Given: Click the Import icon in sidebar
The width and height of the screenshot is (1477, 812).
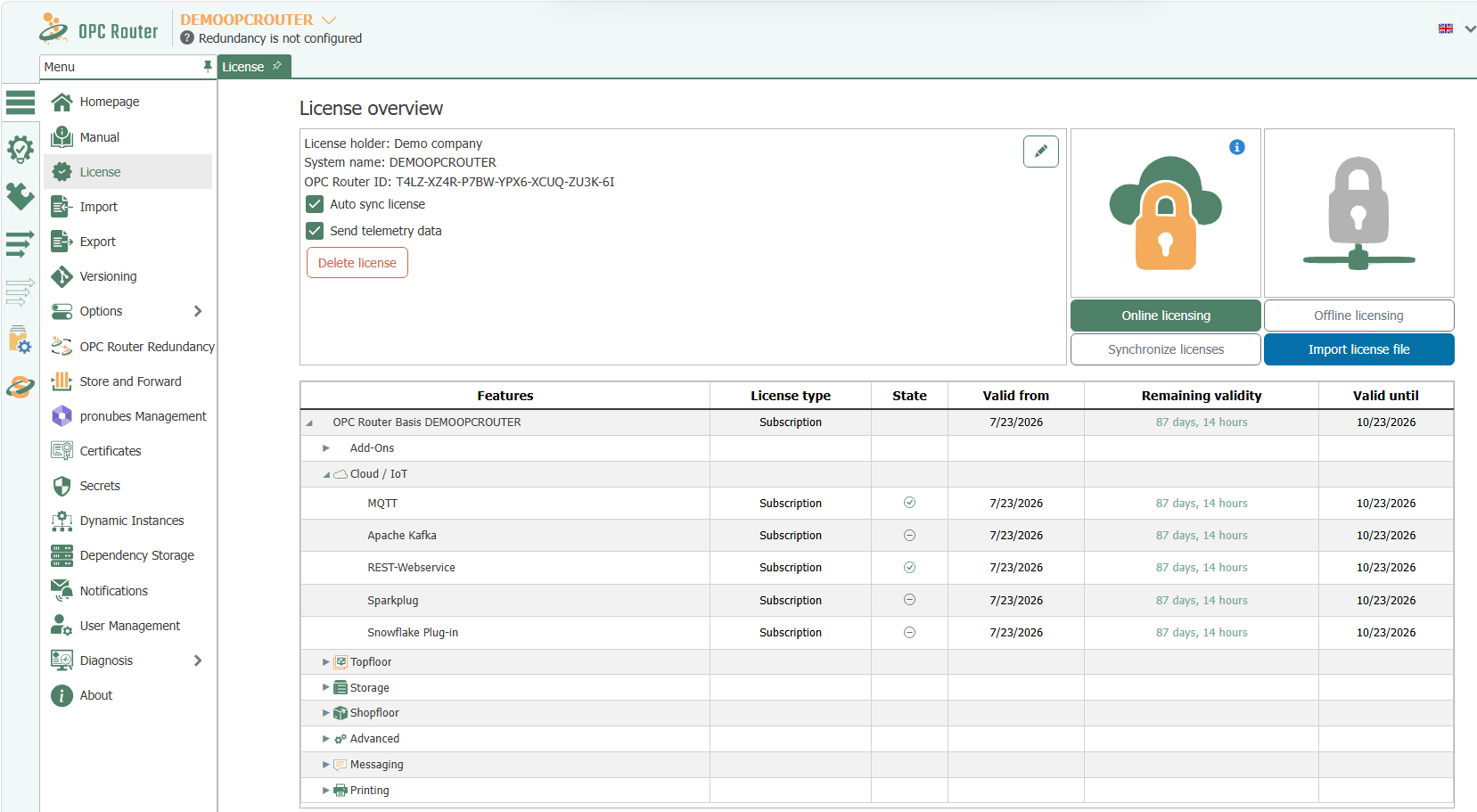Looking at the screenshot, I should (x=62, y=207).
